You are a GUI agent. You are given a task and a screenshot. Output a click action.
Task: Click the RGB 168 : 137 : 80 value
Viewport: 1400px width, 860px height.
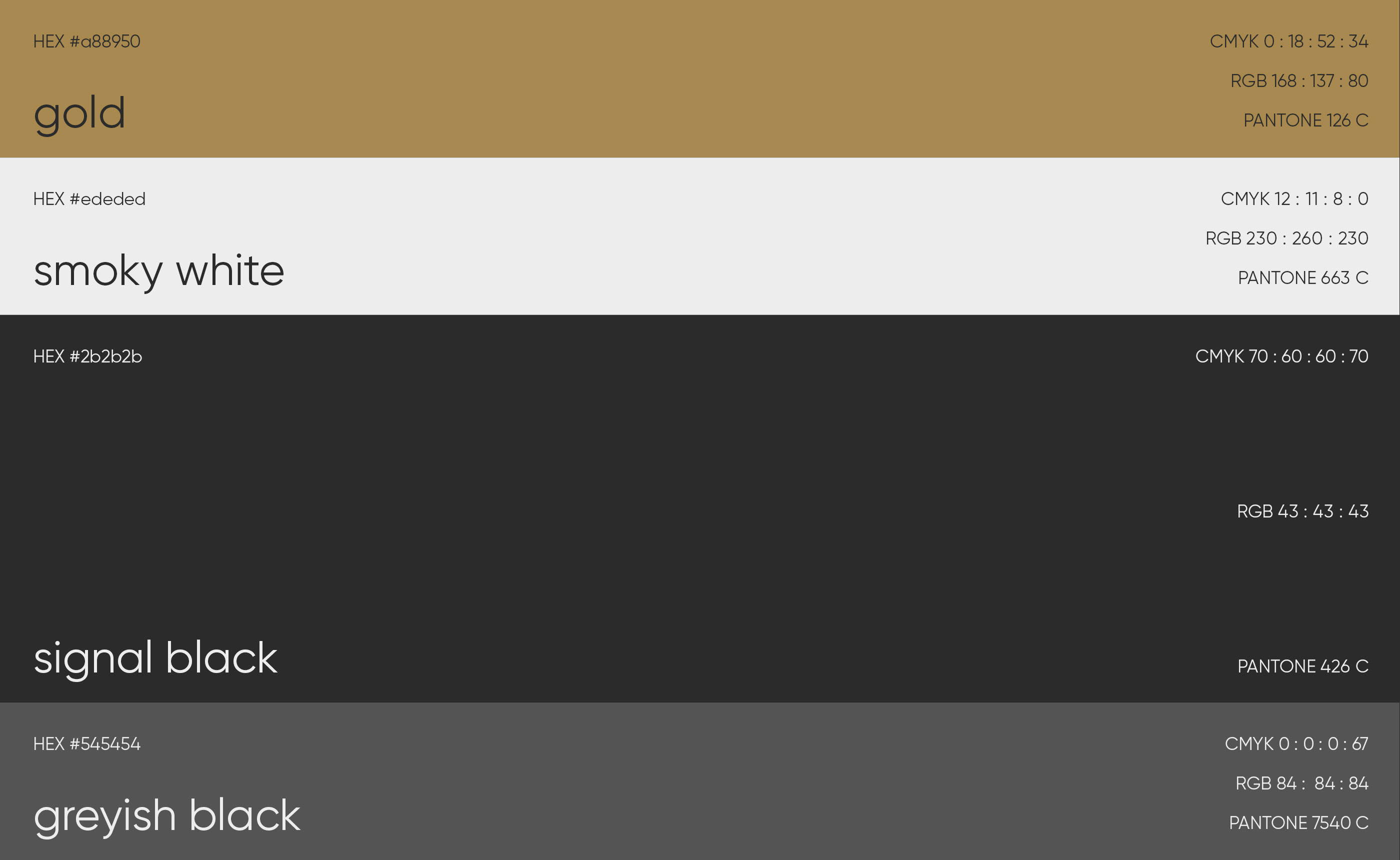(x=1299, y=81)
